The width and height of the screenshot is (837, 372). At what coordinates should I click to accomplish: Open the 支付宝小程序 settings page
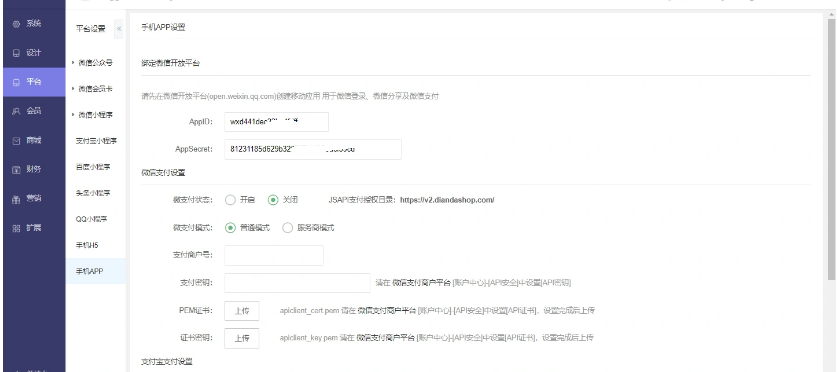pyautogui.click(x=96, y=141)
